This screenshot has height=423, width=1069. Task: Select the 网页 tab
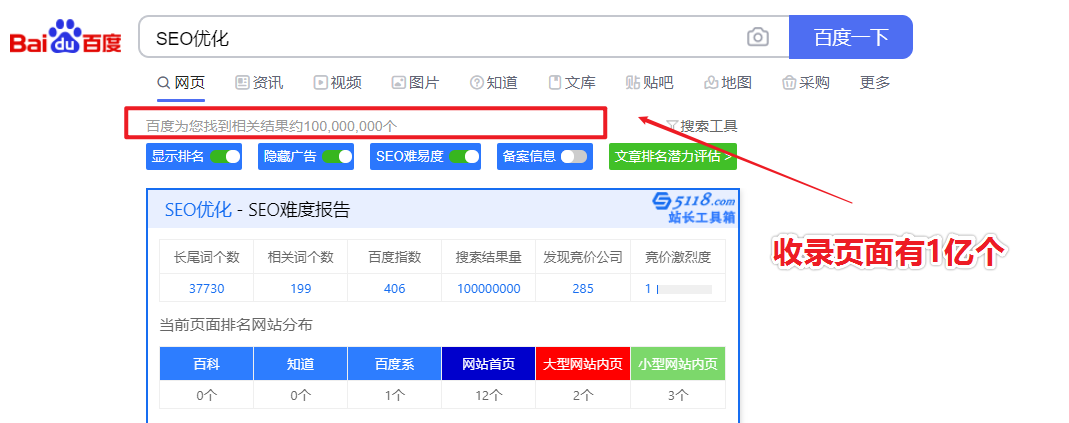181,83
